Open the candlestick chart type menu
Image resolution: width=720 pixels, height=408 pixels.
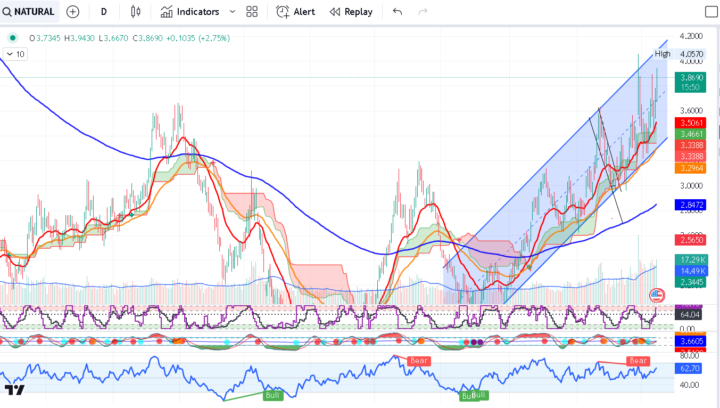point(135,12)
